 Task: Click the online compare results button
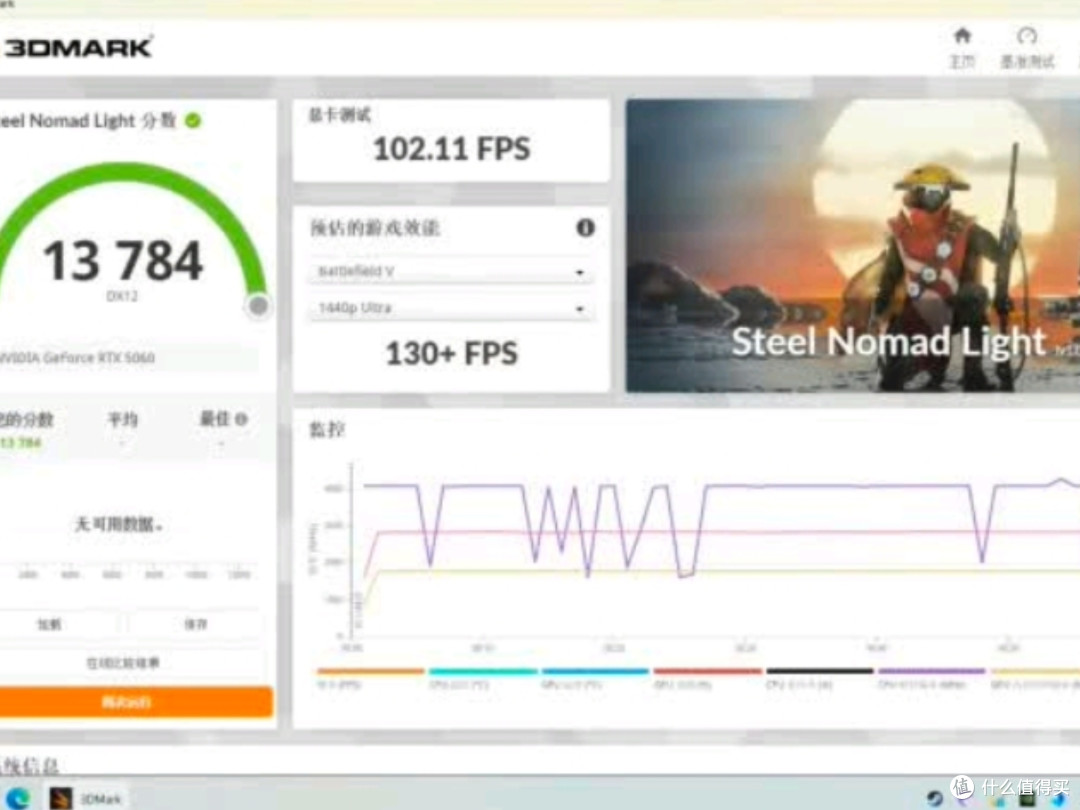[x=123, y=663]
